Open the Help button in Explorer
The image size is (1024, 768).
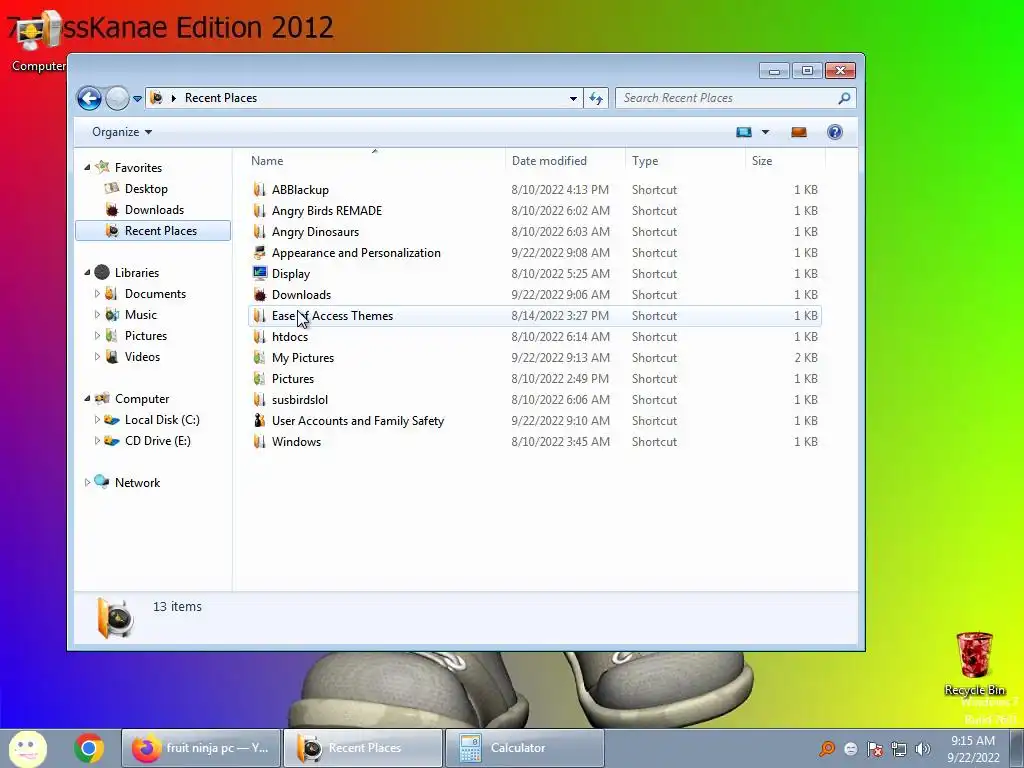click(x=835, y=132)
